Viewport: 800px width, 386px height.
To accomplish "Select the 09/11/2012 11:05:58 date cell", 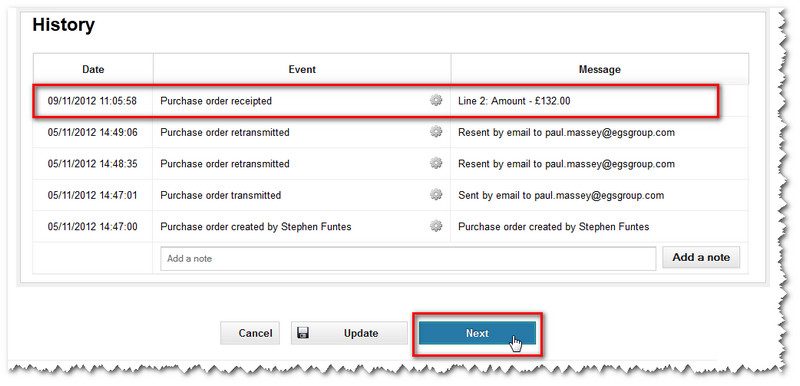I will coord(92,101).
